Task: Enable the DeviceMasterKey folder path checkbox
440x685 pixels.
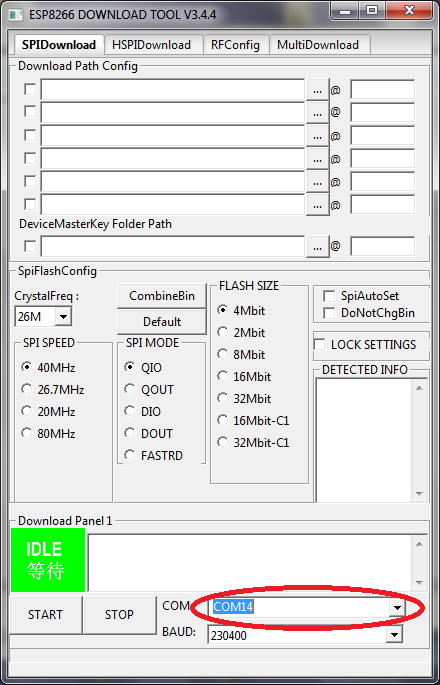Action: [30, 246]
